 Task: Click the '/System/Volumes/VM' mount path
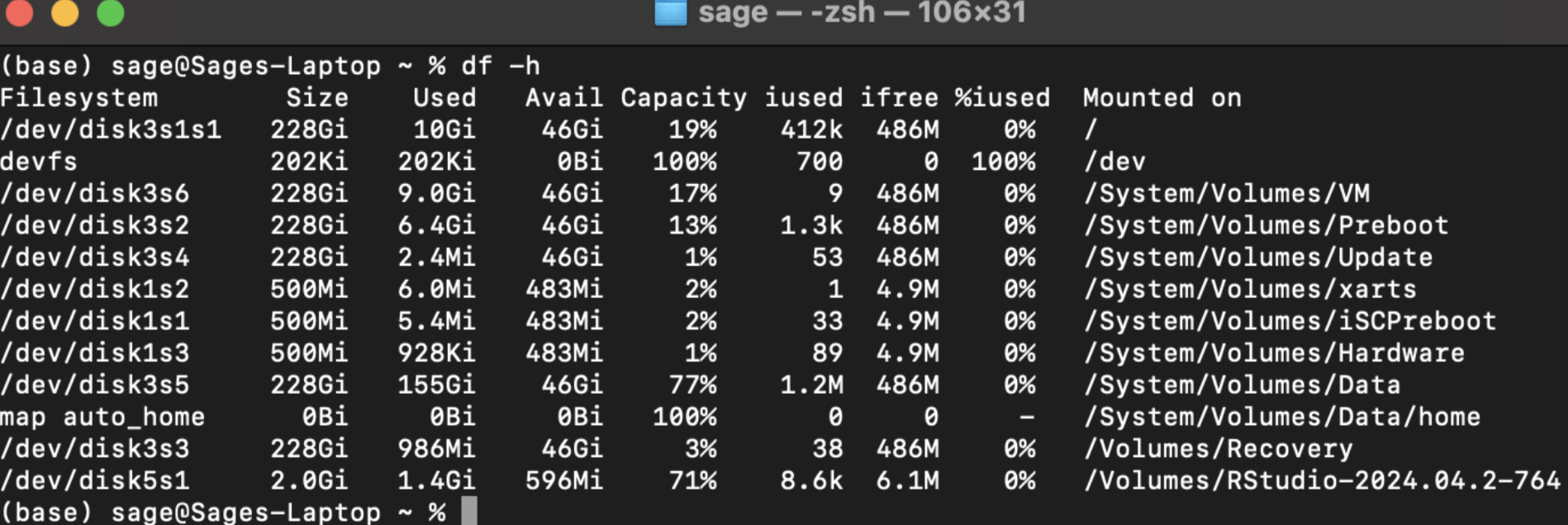[1226, 193]
